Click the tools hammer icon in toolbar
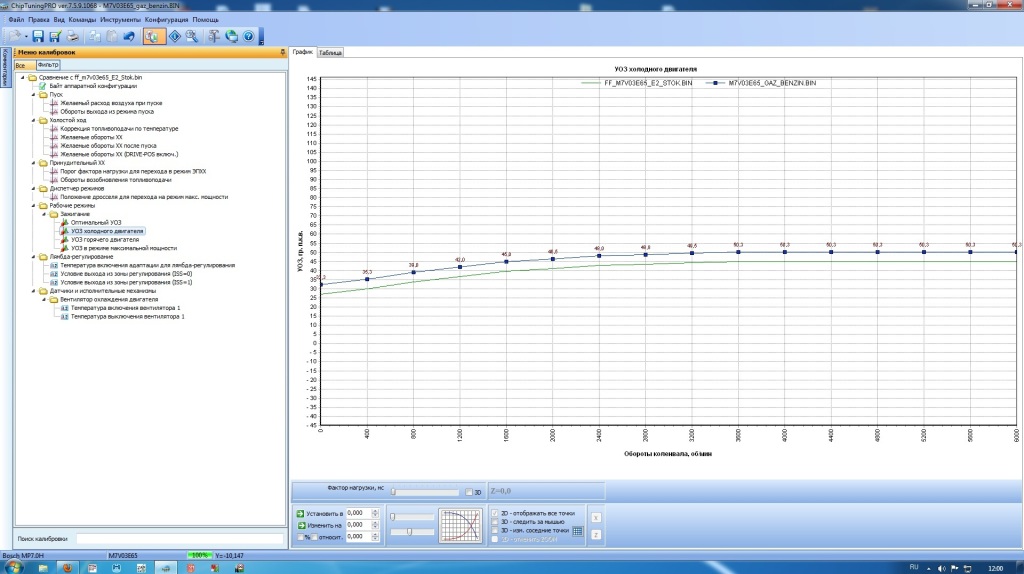The width and height of the screenshot is (1024, 574). point(214,37)
